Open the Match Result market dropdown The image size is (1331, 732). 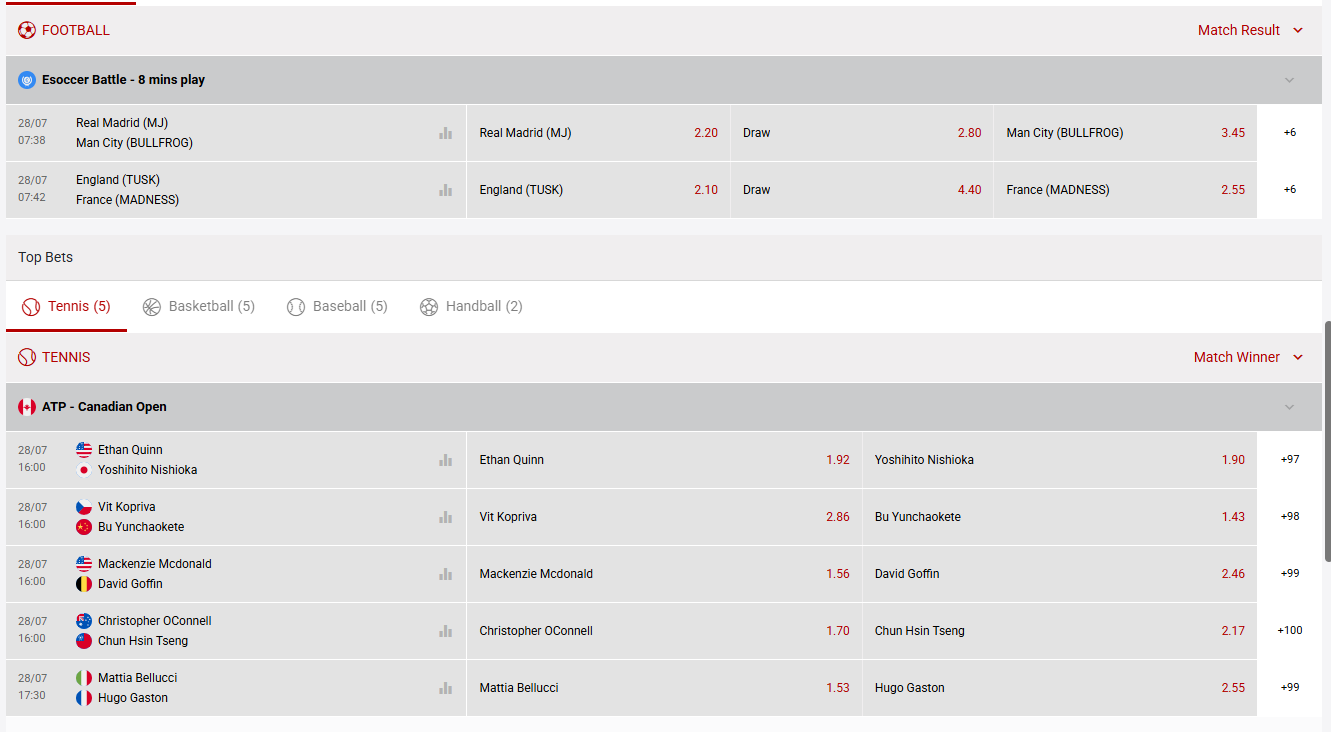1250,30
